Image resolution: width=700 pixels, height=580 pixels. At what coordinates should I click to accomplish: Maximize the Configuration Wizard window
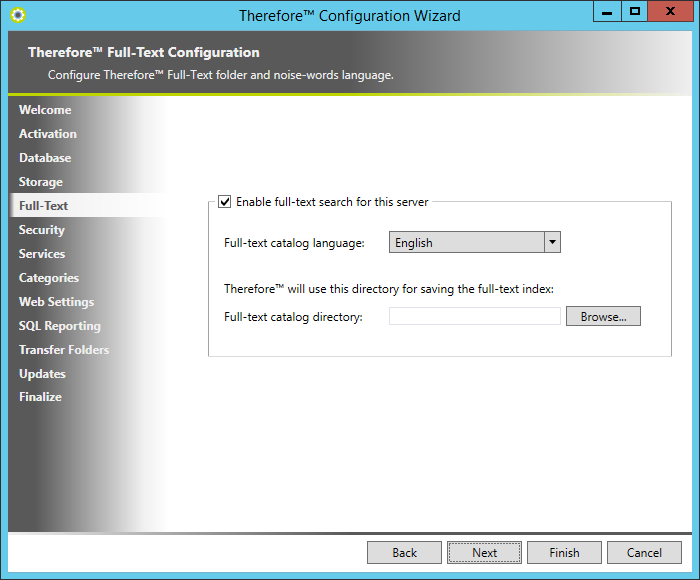click(634, 12)
